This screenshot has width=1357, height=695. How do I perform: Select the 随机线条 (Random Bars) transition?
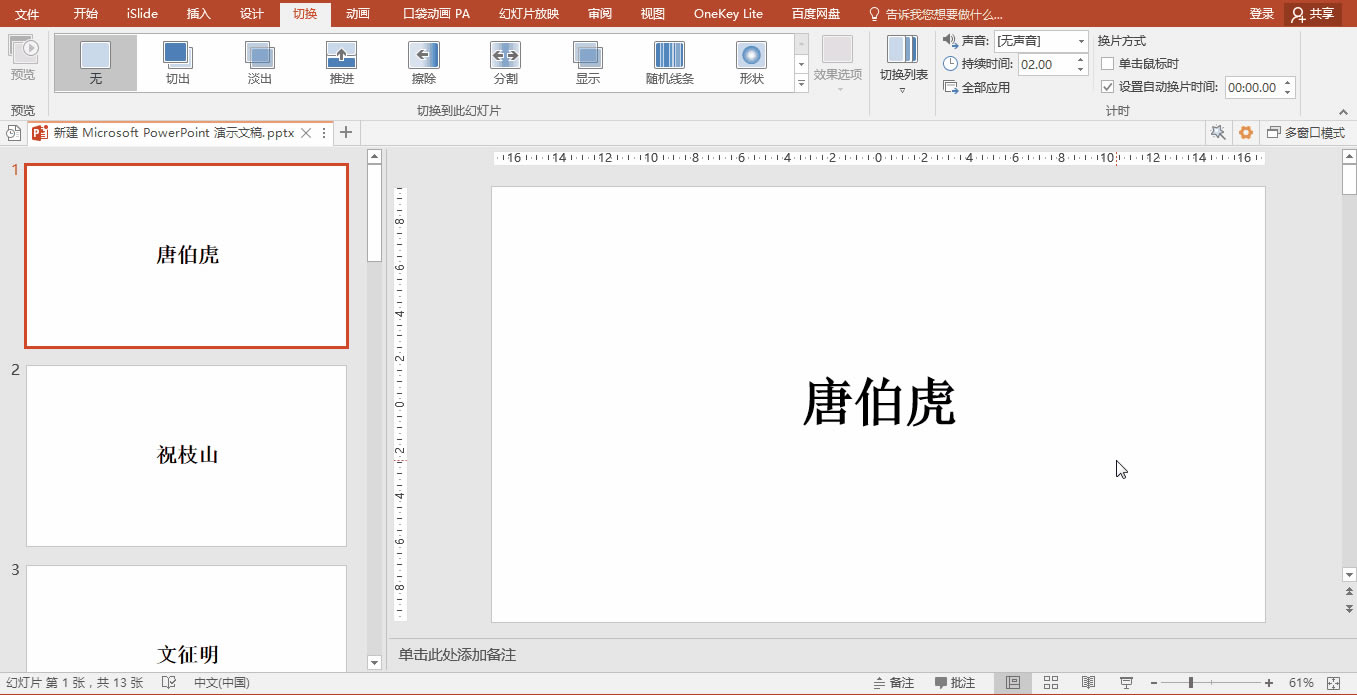669,62
